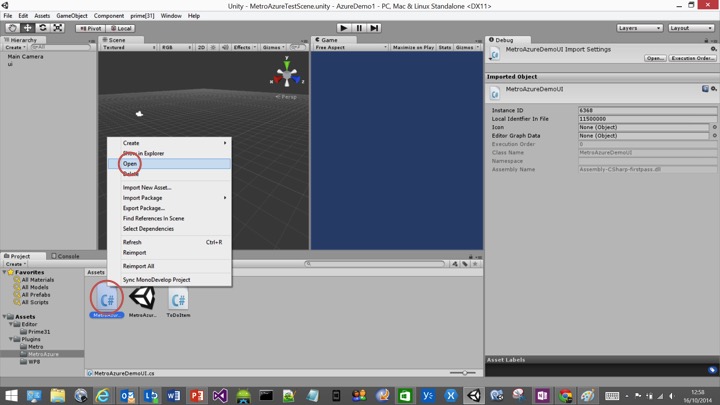720x405 pixels.
Task: Open the Window menu
Action: click(171, 16)
